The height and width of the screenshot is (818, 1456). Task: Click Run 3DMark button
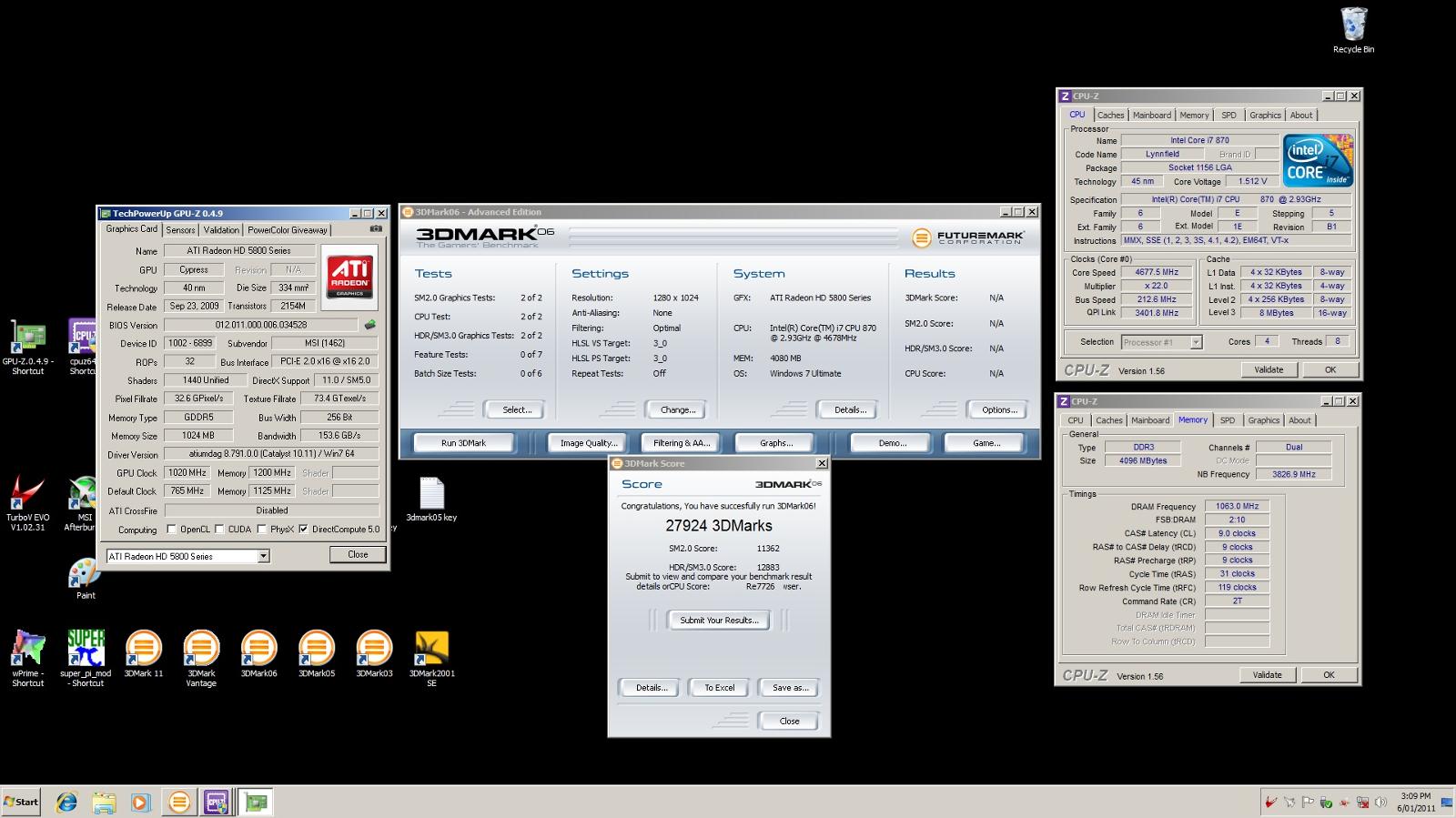[x=464, y=443]
